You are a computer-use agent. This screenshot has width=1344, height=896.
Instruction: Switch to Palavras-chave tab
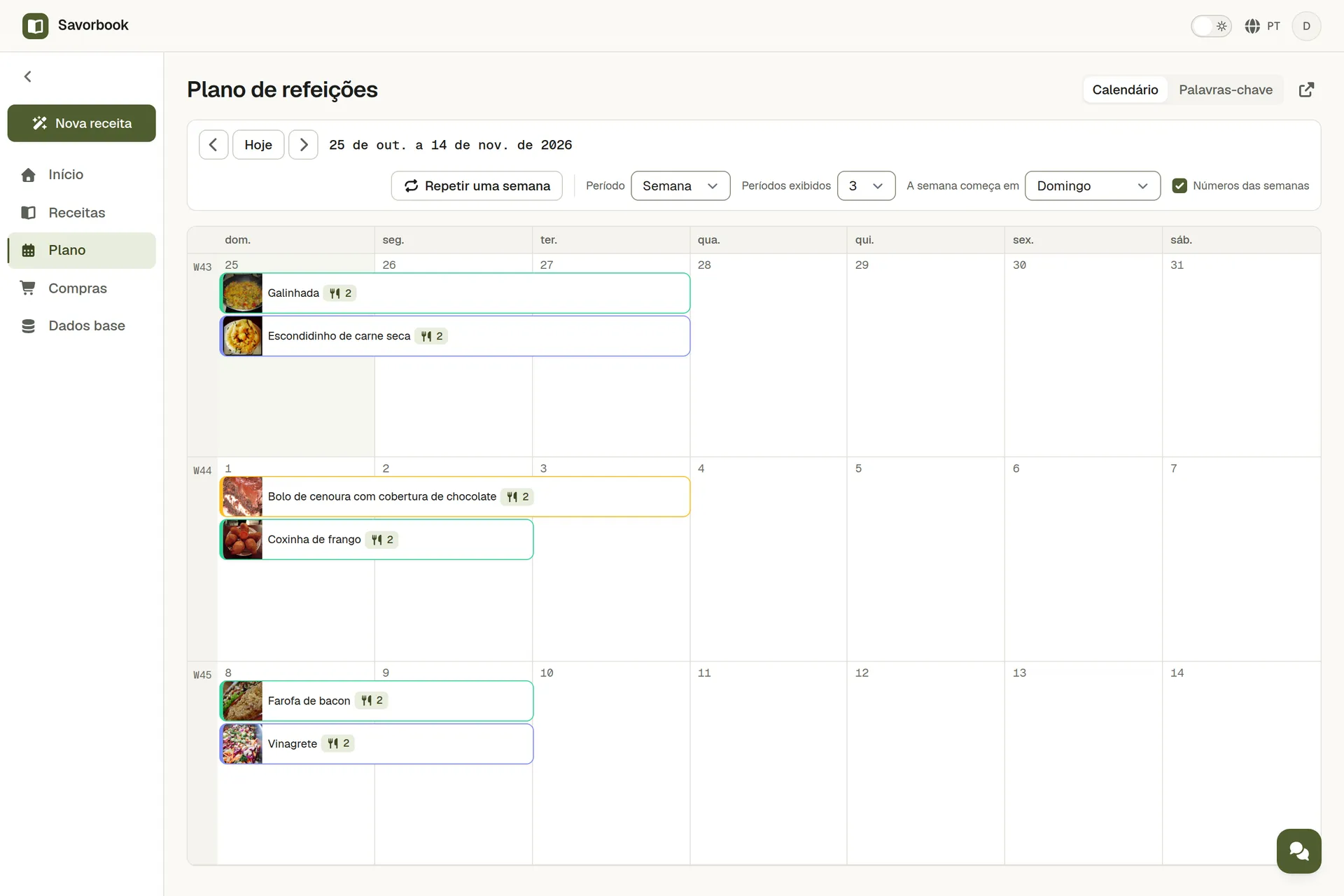[1226, 90]
